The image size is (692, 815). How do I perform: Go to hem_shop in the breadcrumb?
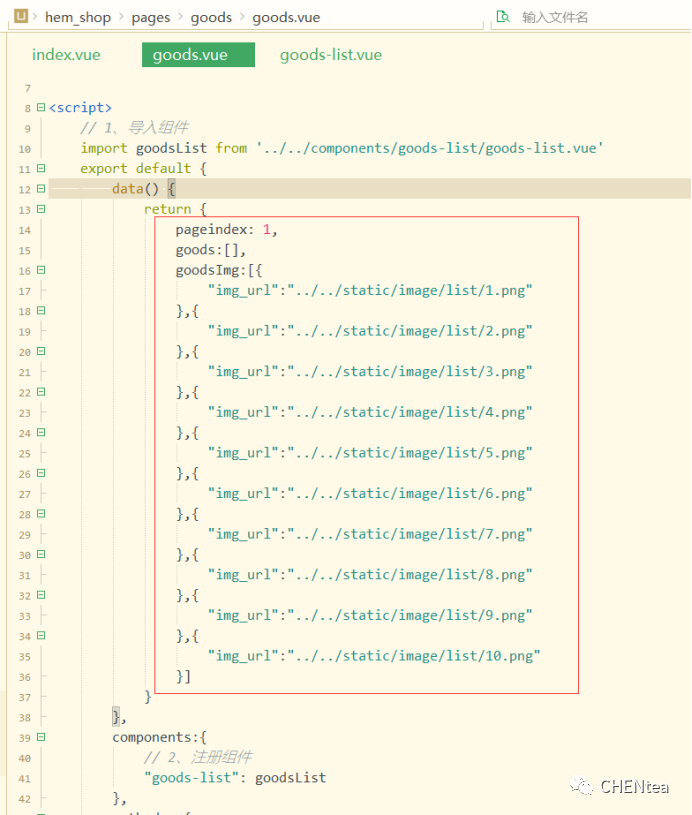click(x=76, y=17)
